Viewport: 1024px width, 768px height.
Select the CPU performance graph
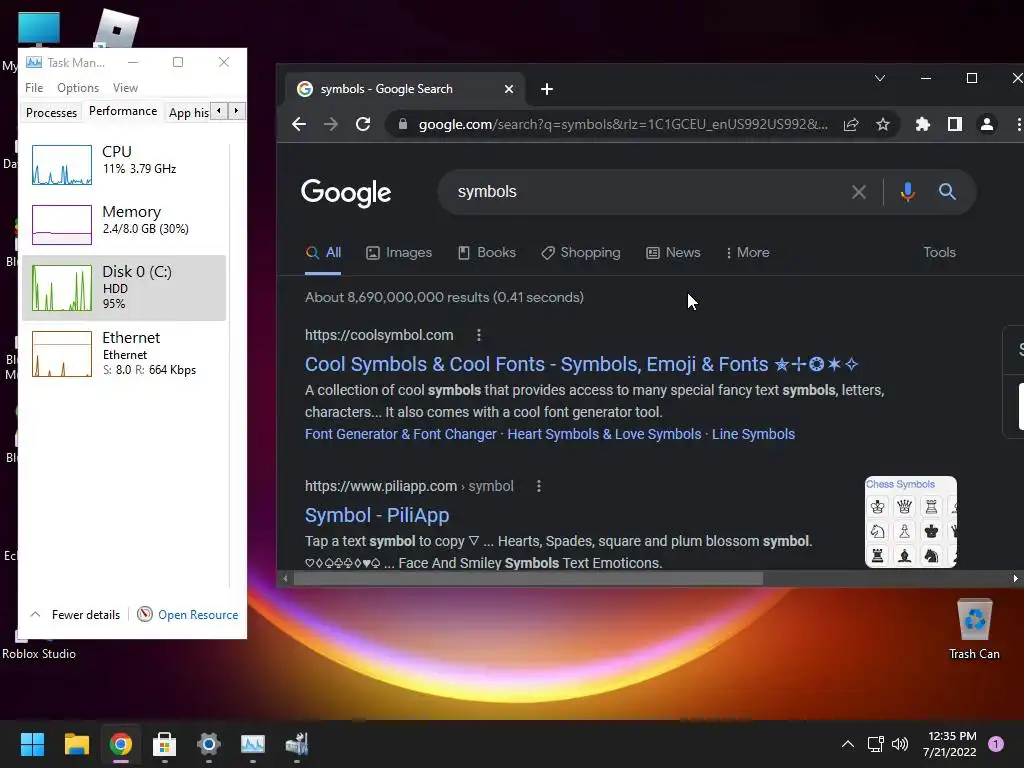(x=61, y=165)
